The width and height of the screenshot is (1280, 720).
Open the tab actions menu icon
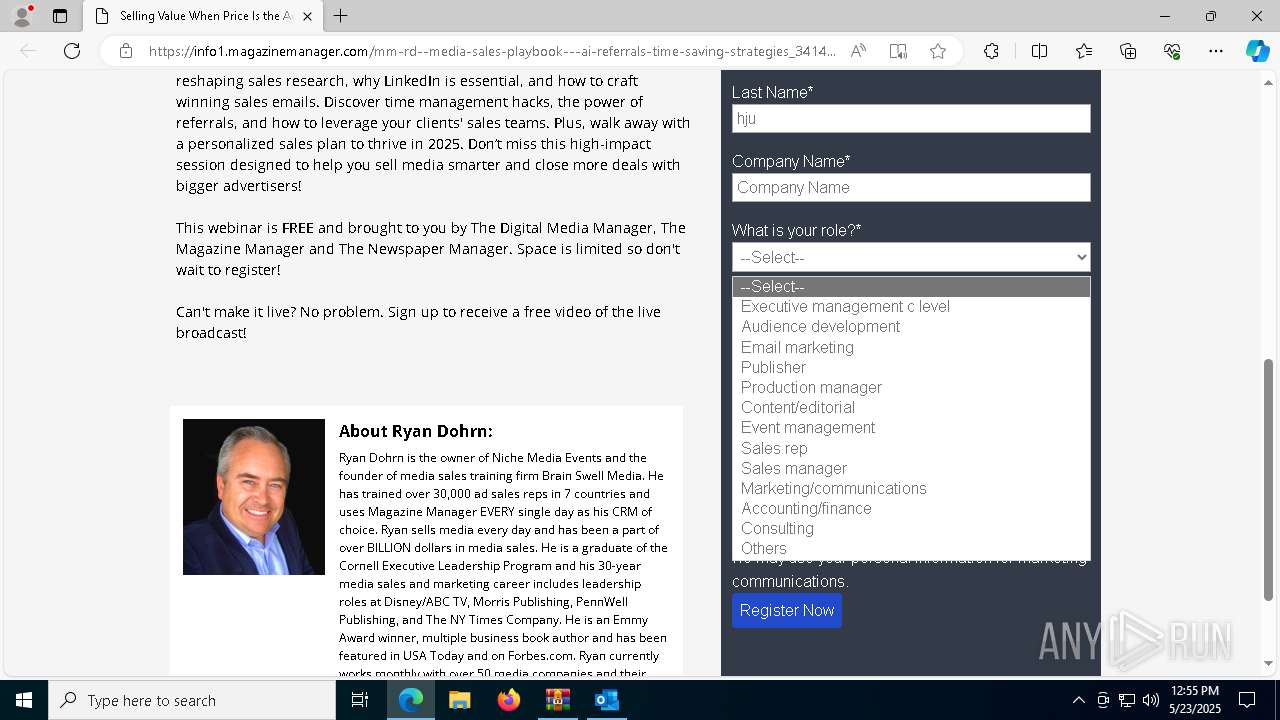(x=60, y=16)
